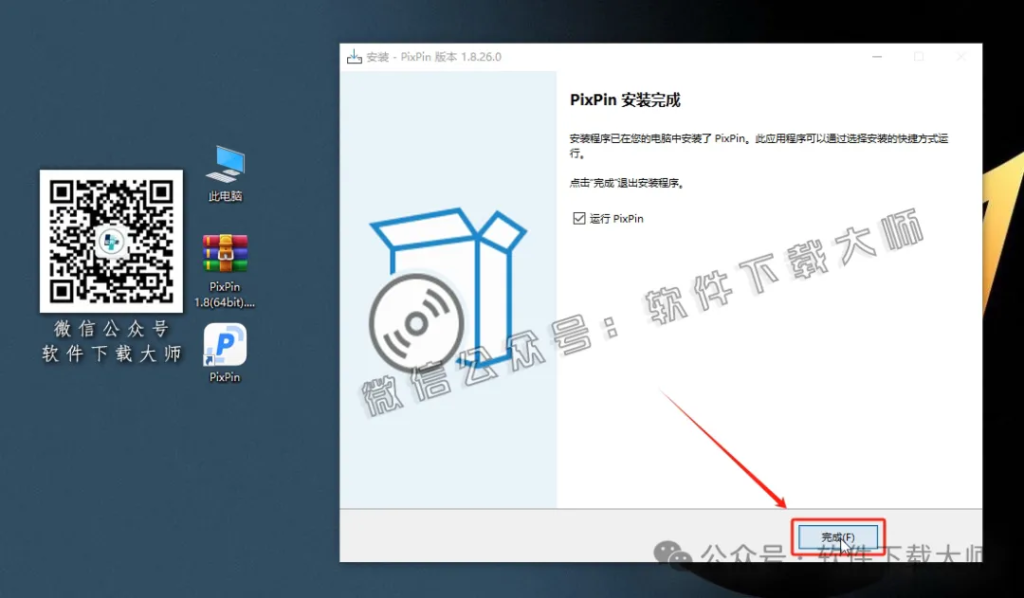This screenshot has width=1024, height=598.
Task: Click the setup icon in the installer title bar
Action: (355, 57)
